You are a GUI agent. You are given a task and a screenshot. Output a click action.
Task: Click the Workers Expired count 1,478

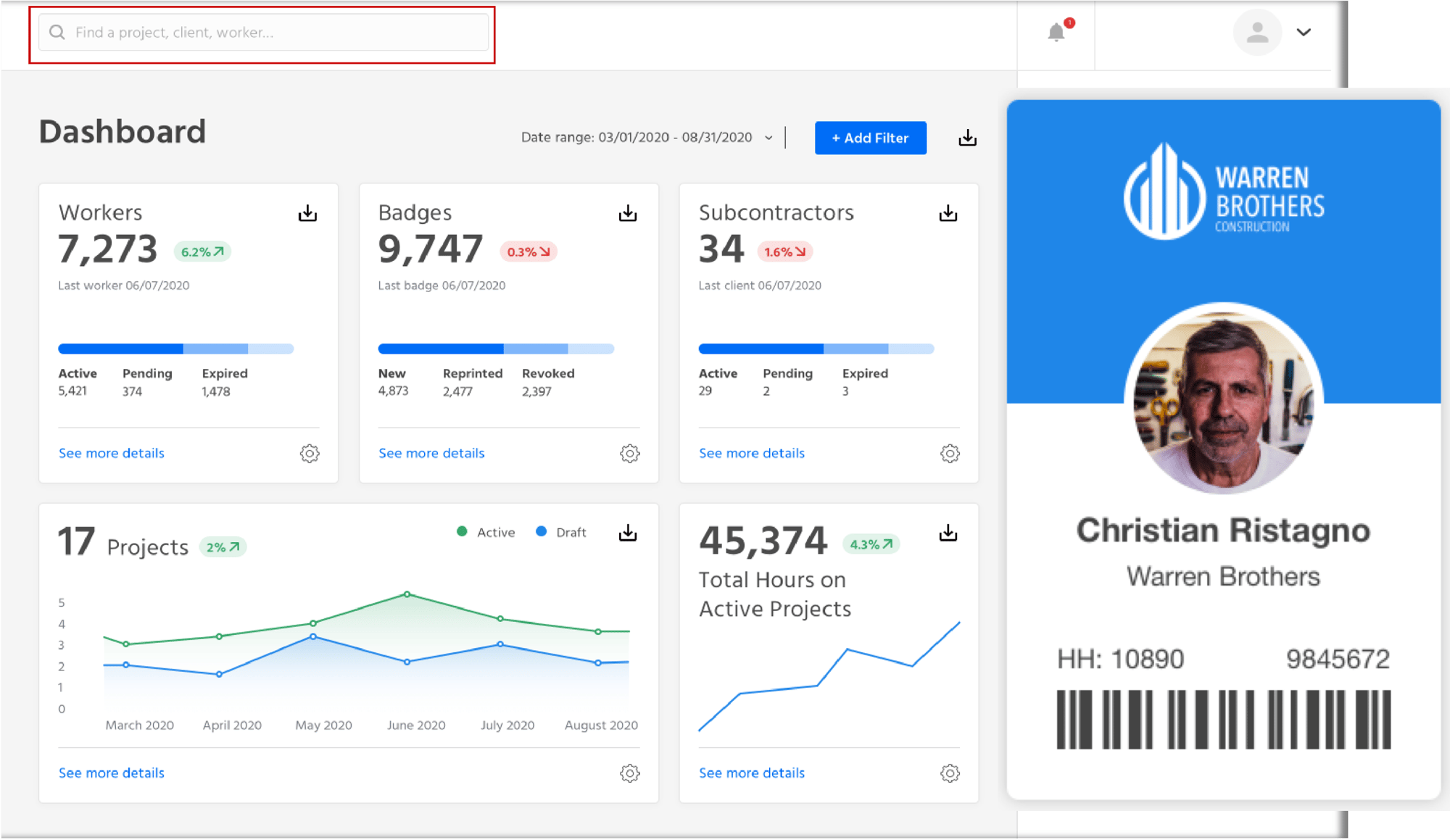click(x=216, y=391)
